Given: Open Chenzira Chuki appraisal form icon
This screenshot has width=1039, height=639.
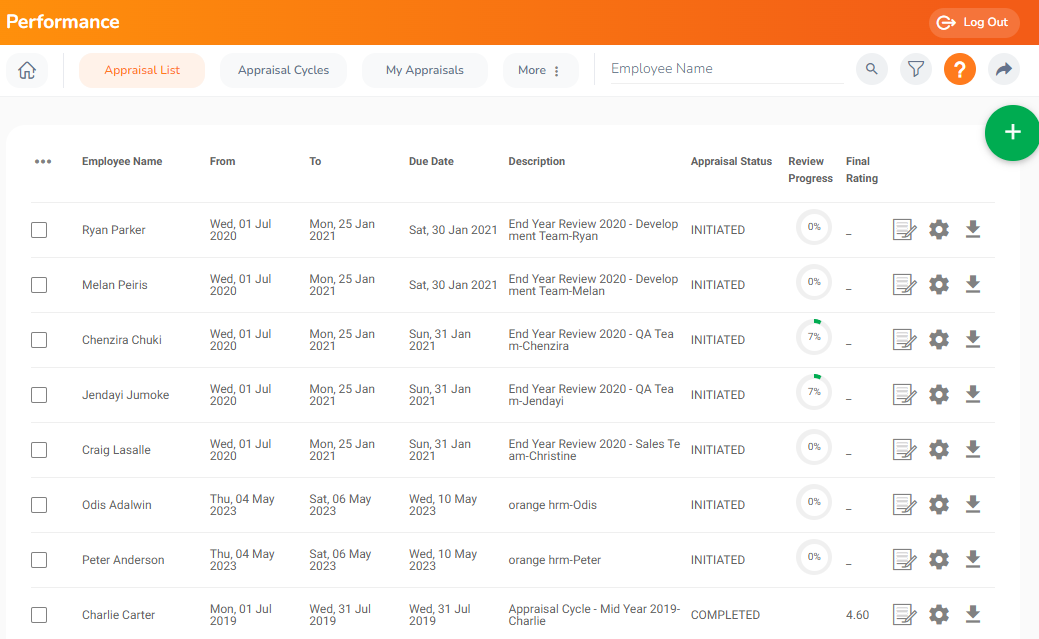Looking at the screenshot, I should tap(904, 340).
